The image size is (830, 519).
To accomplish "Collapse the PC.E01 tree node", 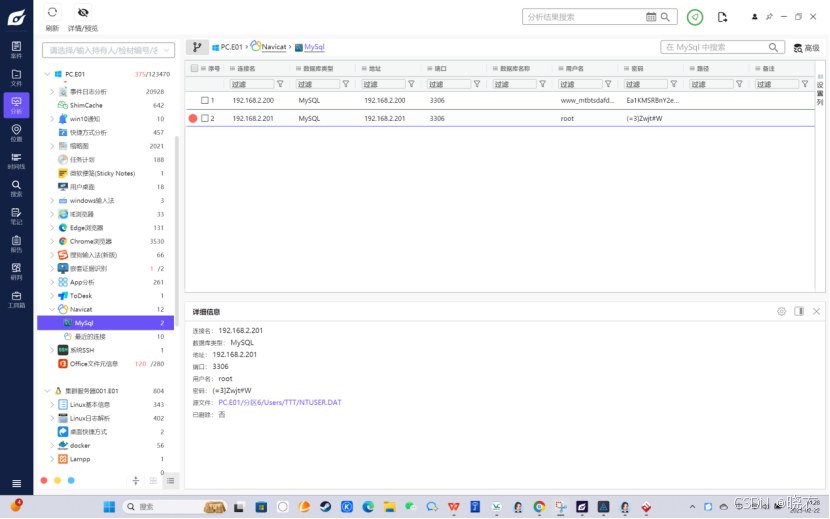I will [x=47, y=74].
